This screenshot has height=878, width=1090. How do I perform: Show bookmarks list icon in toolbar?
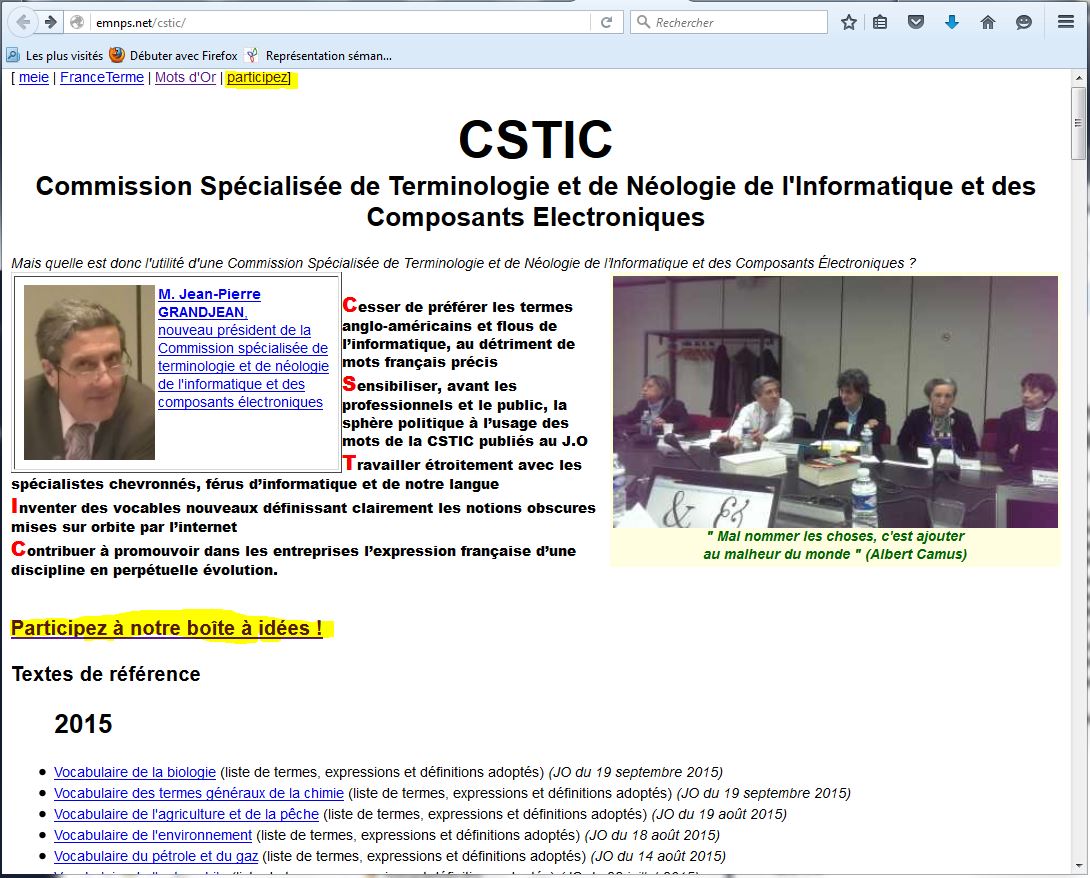880,22
